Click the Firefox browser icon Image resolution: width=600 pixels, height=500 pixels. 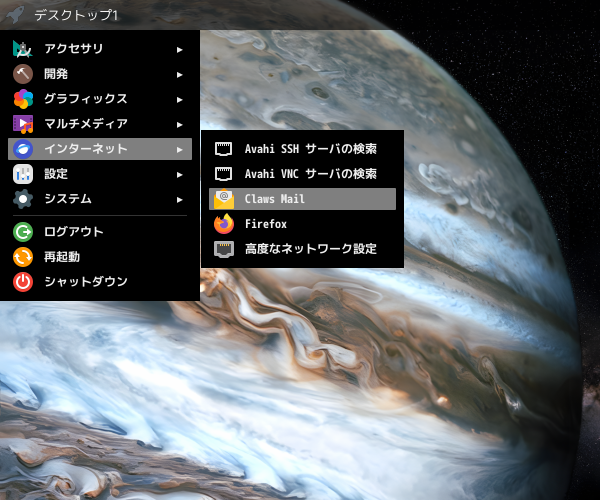click(224, 224)
